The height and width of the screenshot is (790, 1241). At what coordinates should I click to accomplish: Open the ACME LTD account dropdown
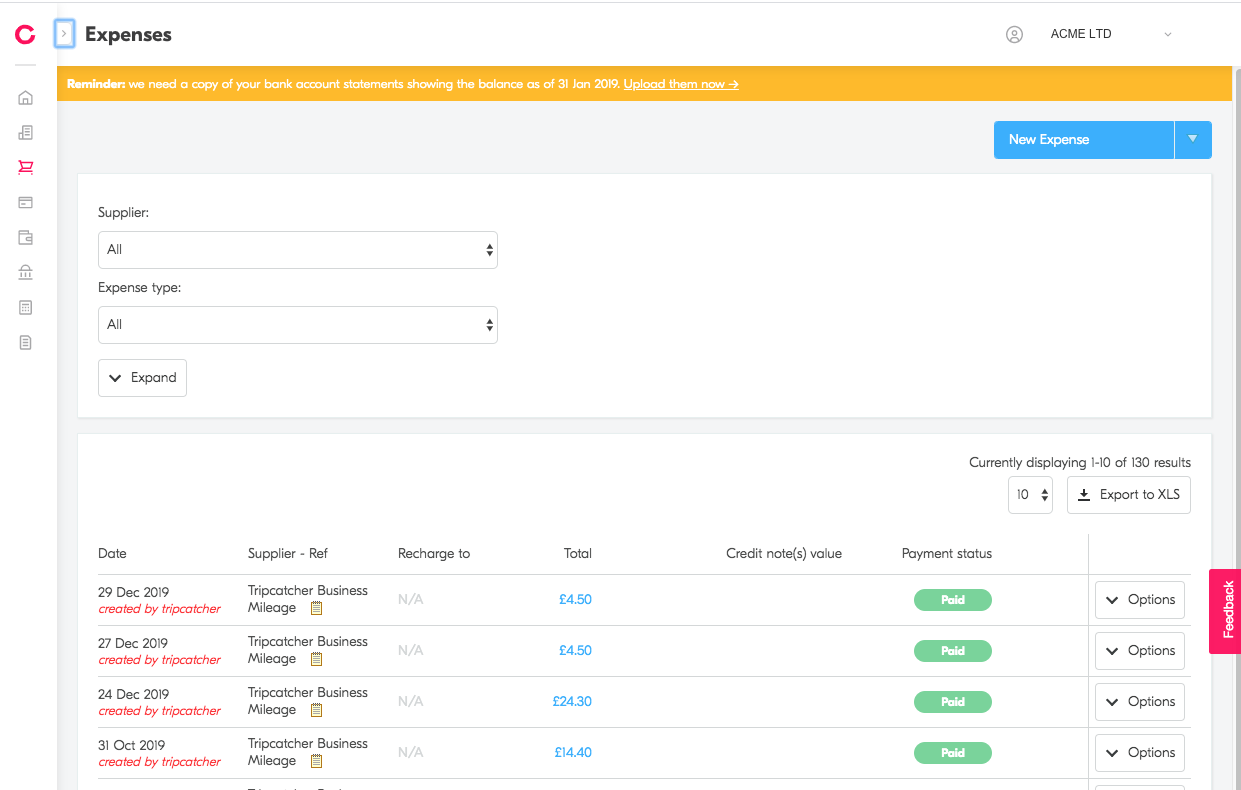coord(1110,34)
